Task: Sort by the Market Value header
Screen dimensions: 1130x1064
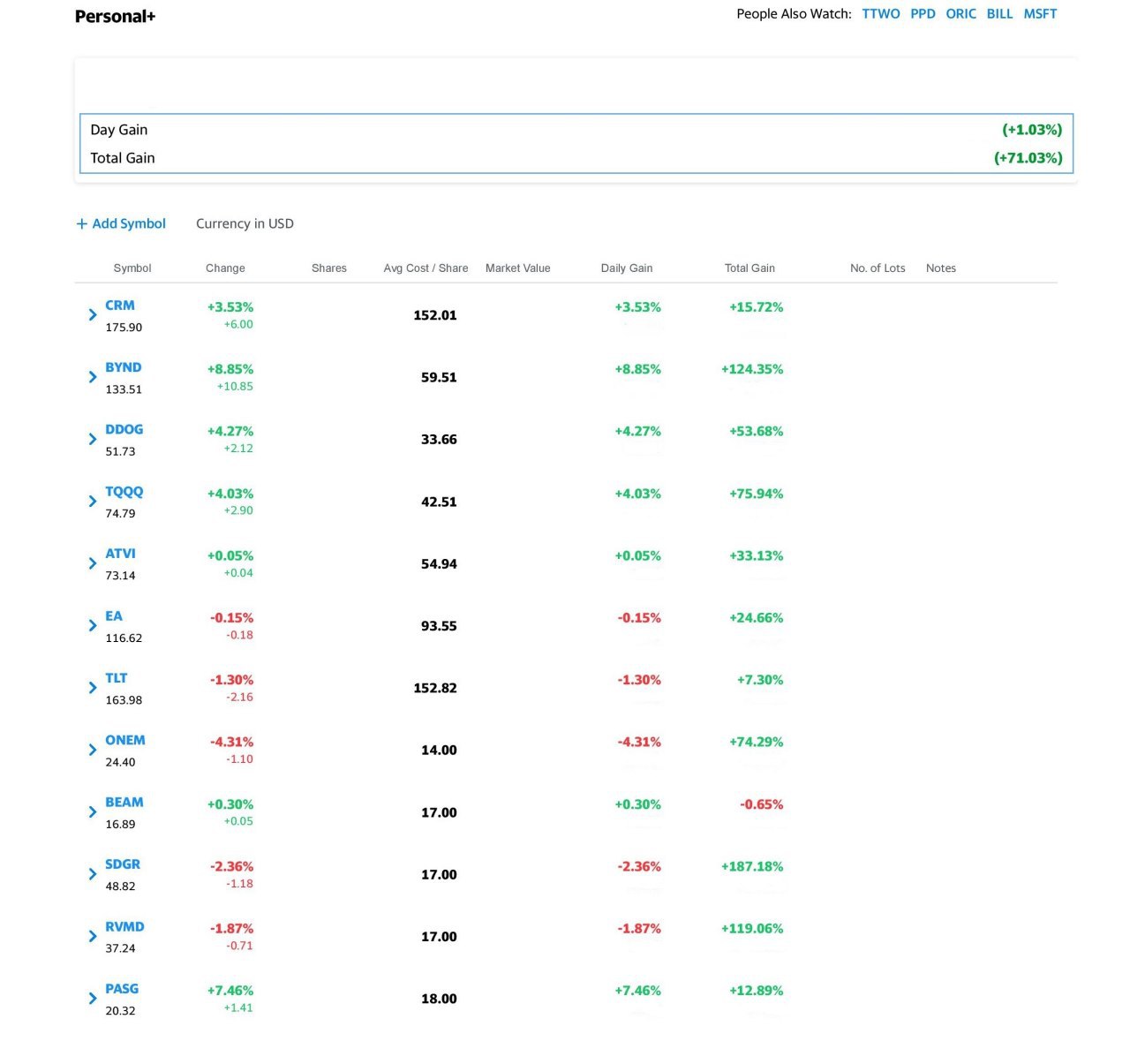Action: click(517, 268)
